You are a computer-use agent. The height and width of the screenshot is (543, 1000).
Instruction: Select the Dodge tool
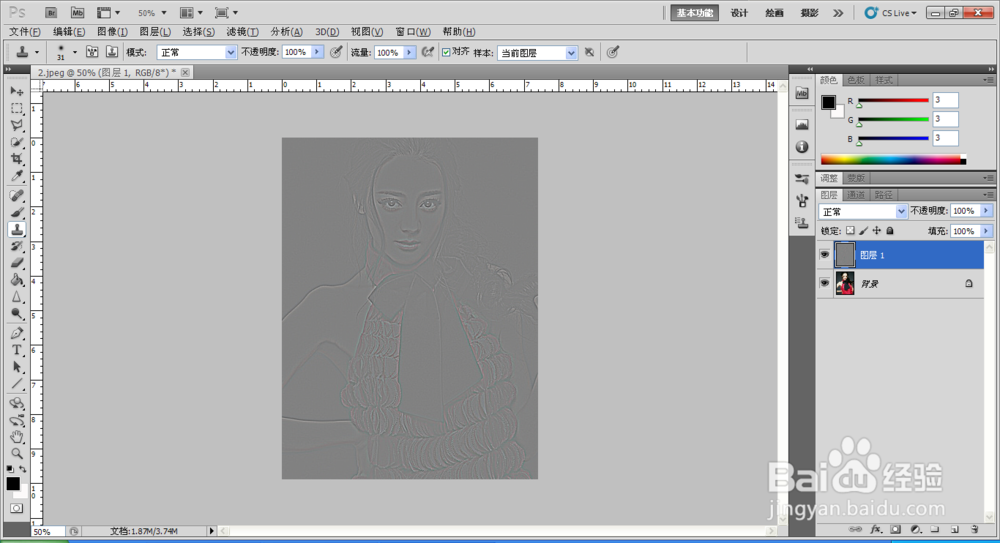click(x=17, y=314)
